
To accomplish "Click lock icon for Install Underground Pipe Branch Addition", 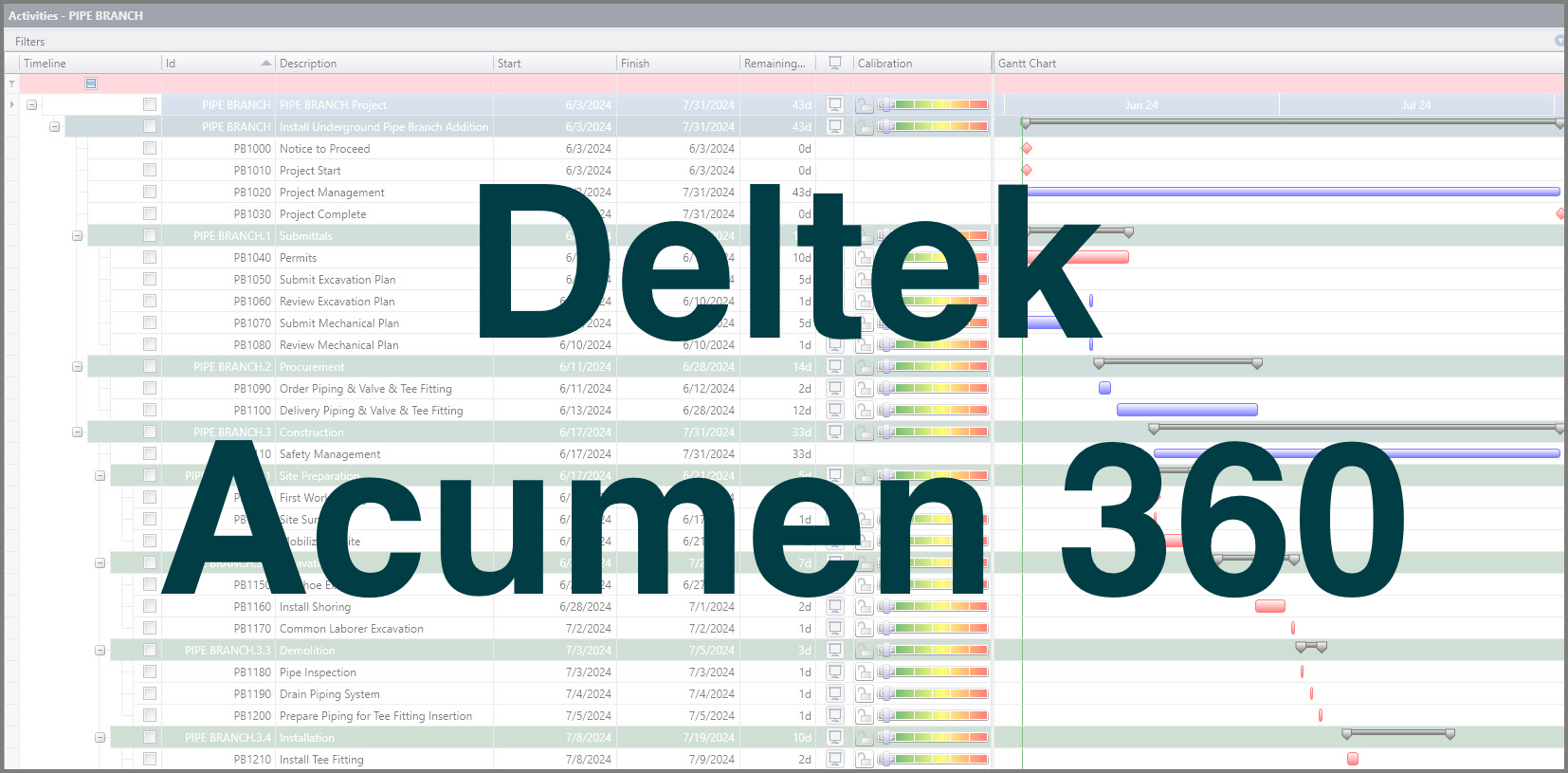I will tap(865, 126).
